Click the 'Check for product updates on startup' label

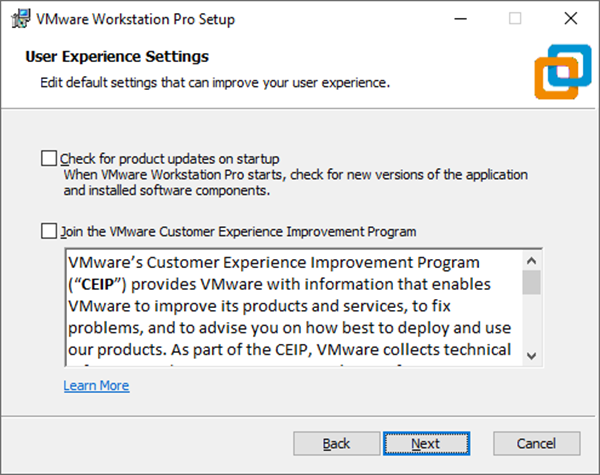click(169, 158)
